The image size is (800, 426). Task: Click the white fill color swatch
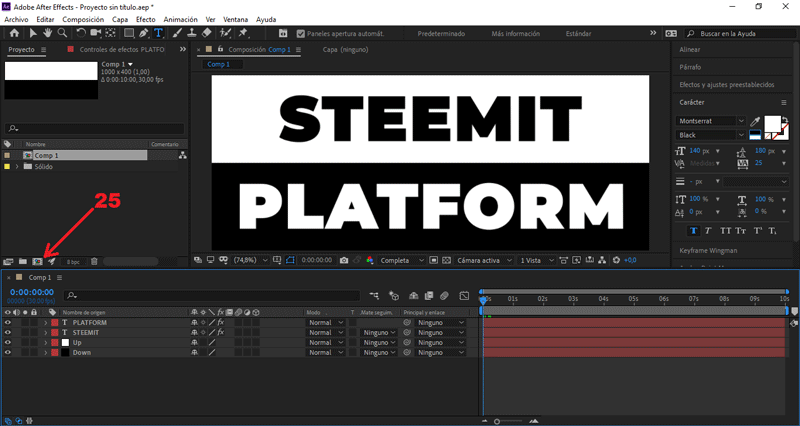(x=771, y=124)
